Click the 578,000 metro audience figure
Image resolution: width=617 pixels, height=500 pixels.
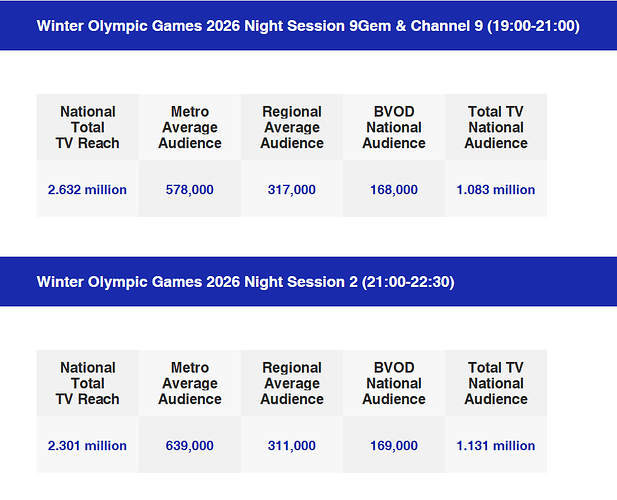(190, 189)
